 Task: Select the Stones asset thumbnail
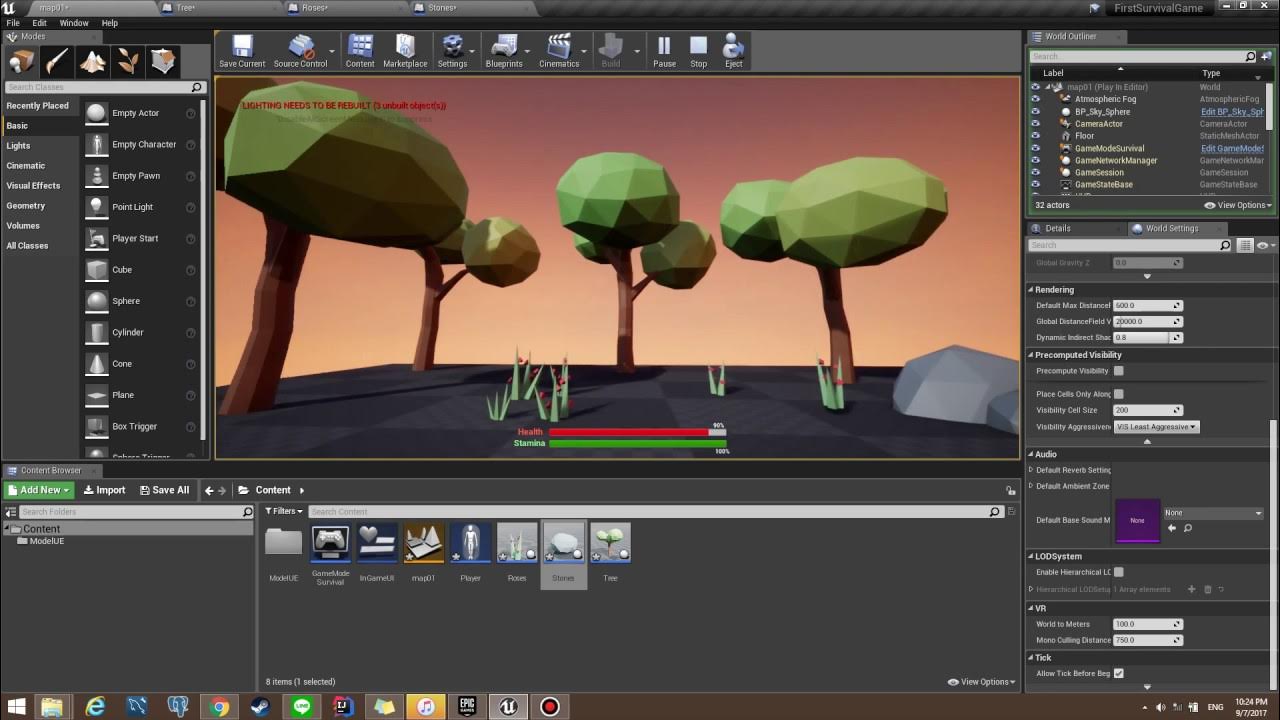click(564, 543)
